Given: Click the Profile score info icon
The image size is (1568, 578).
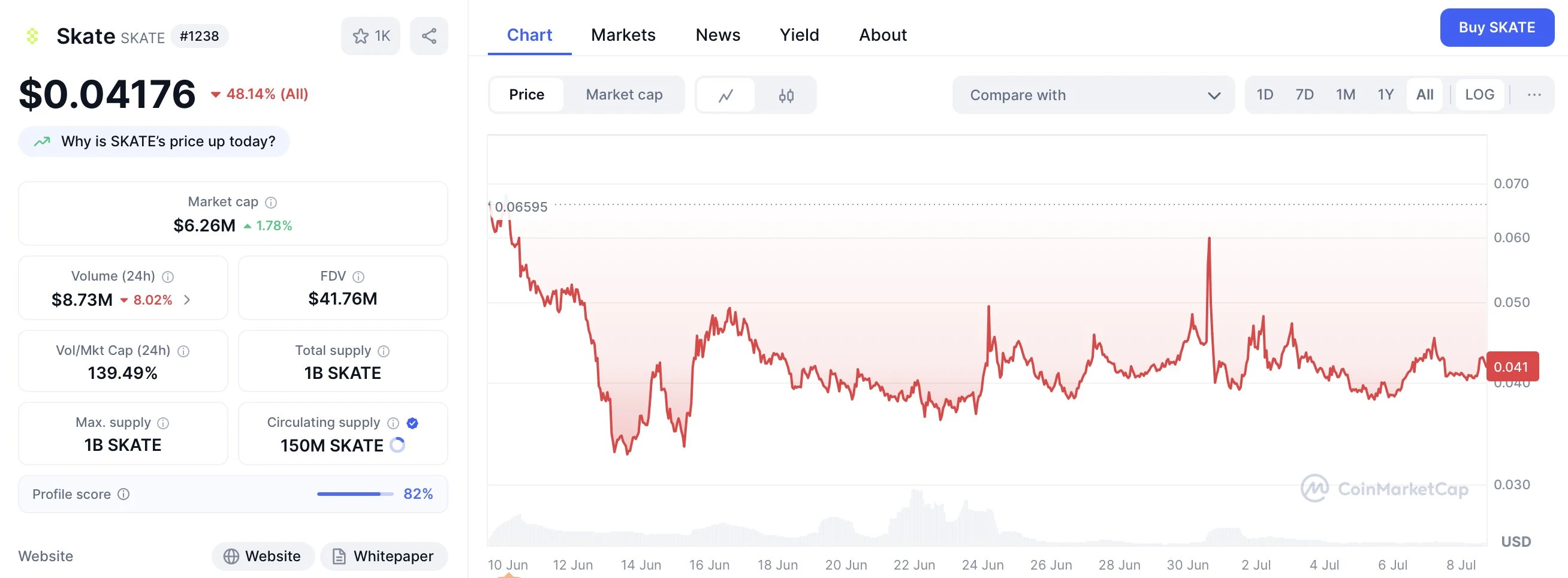Looking at the screenshot, I should tap(123, 494).
